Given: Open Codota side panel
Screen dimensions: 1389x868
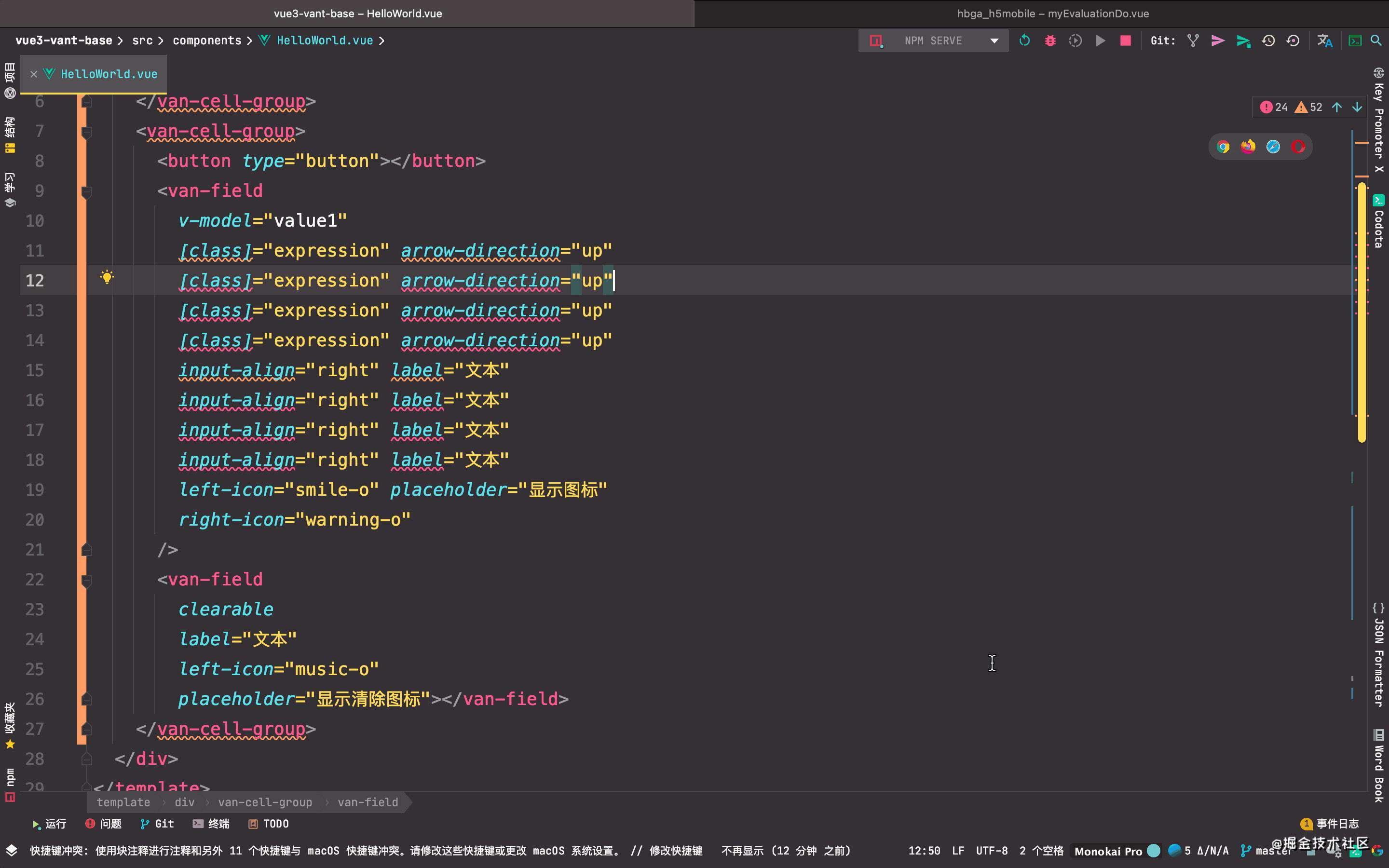Looking at the screenshot, I should coord(1379,221).
